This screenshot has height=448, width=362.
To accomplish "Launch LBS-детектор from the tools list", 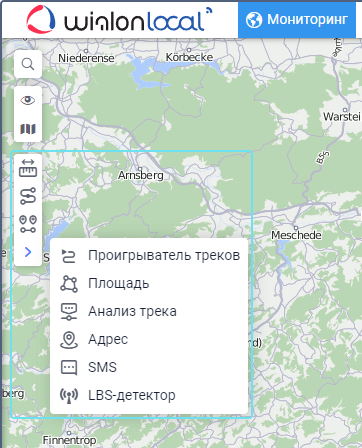I will pyautogui.click(x=150, y=395).
